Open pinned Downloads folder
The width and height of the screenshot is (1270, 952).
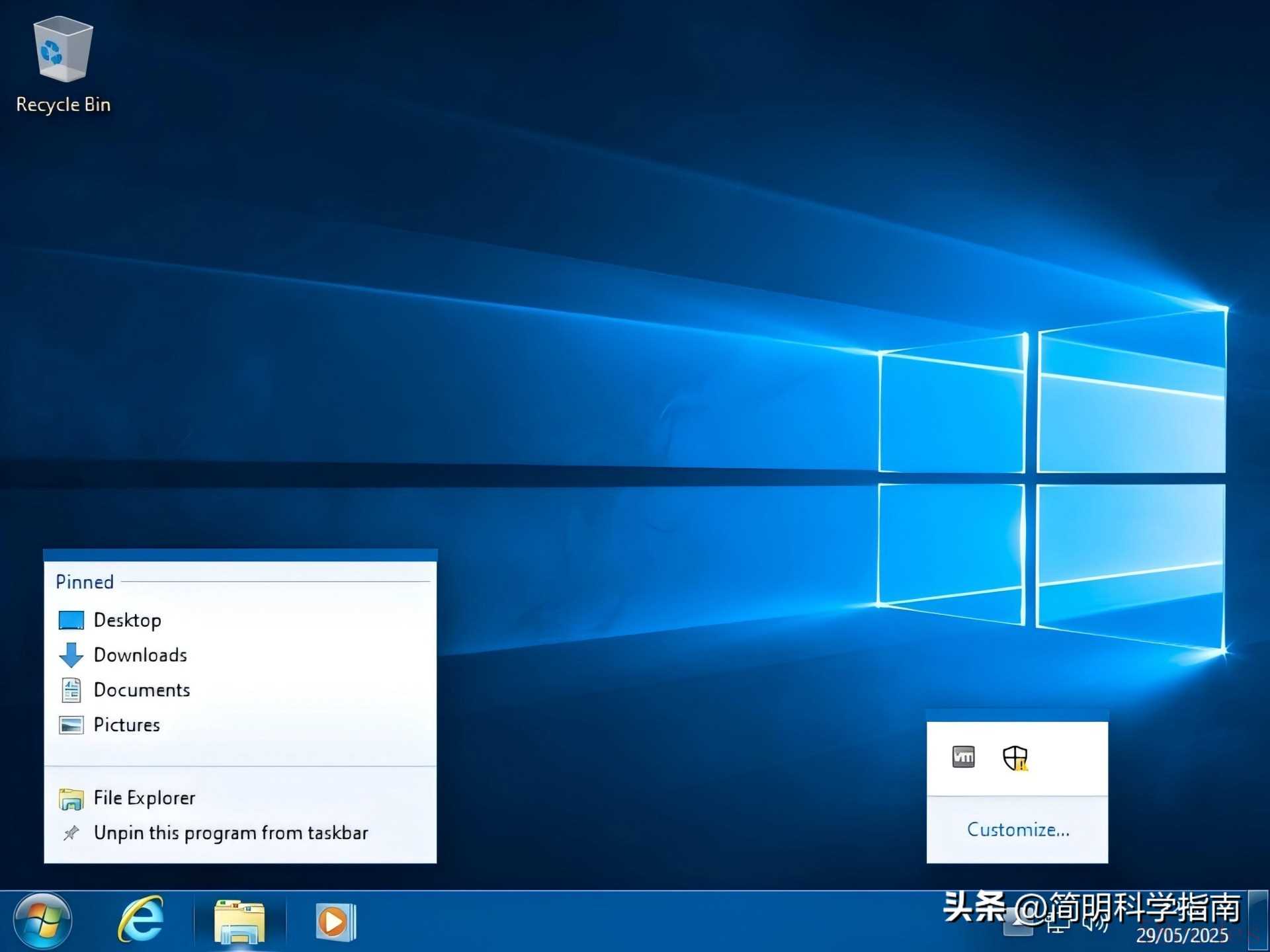(140, 655)
